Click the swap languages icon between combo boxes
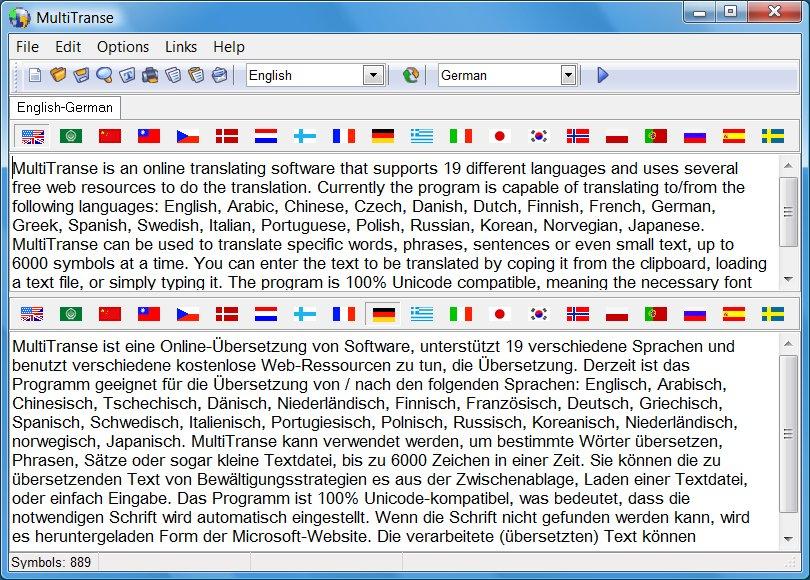The width and height of the screenshot is (810, 580). [x=411, y=75]
